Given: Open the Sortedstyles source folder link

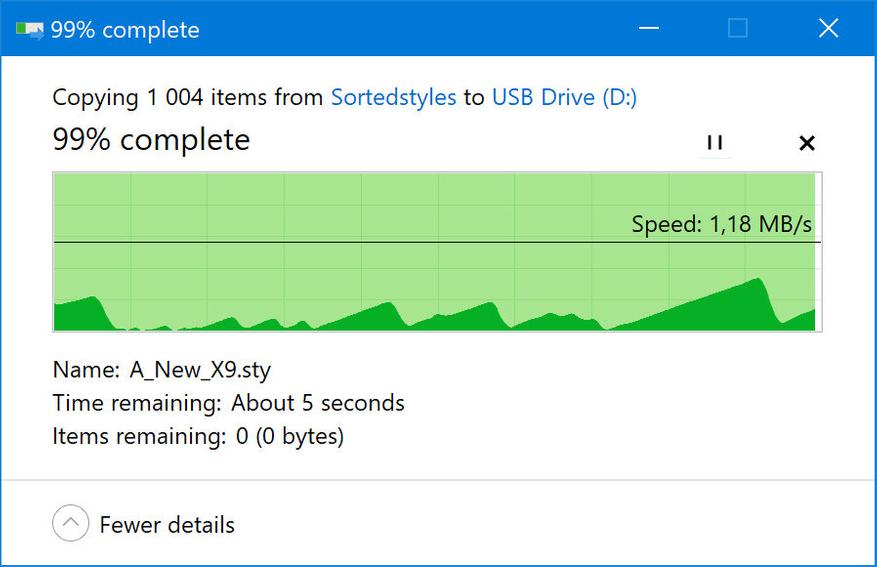Looking at the screenshot, I should pos(394,97).
